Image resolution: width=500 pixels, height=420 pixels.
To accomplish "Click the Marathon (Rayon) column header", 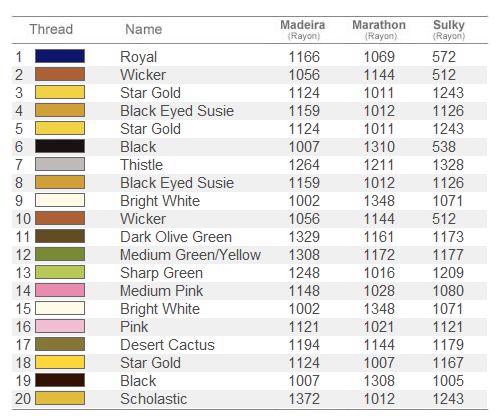I will click(x=379, y=30).
